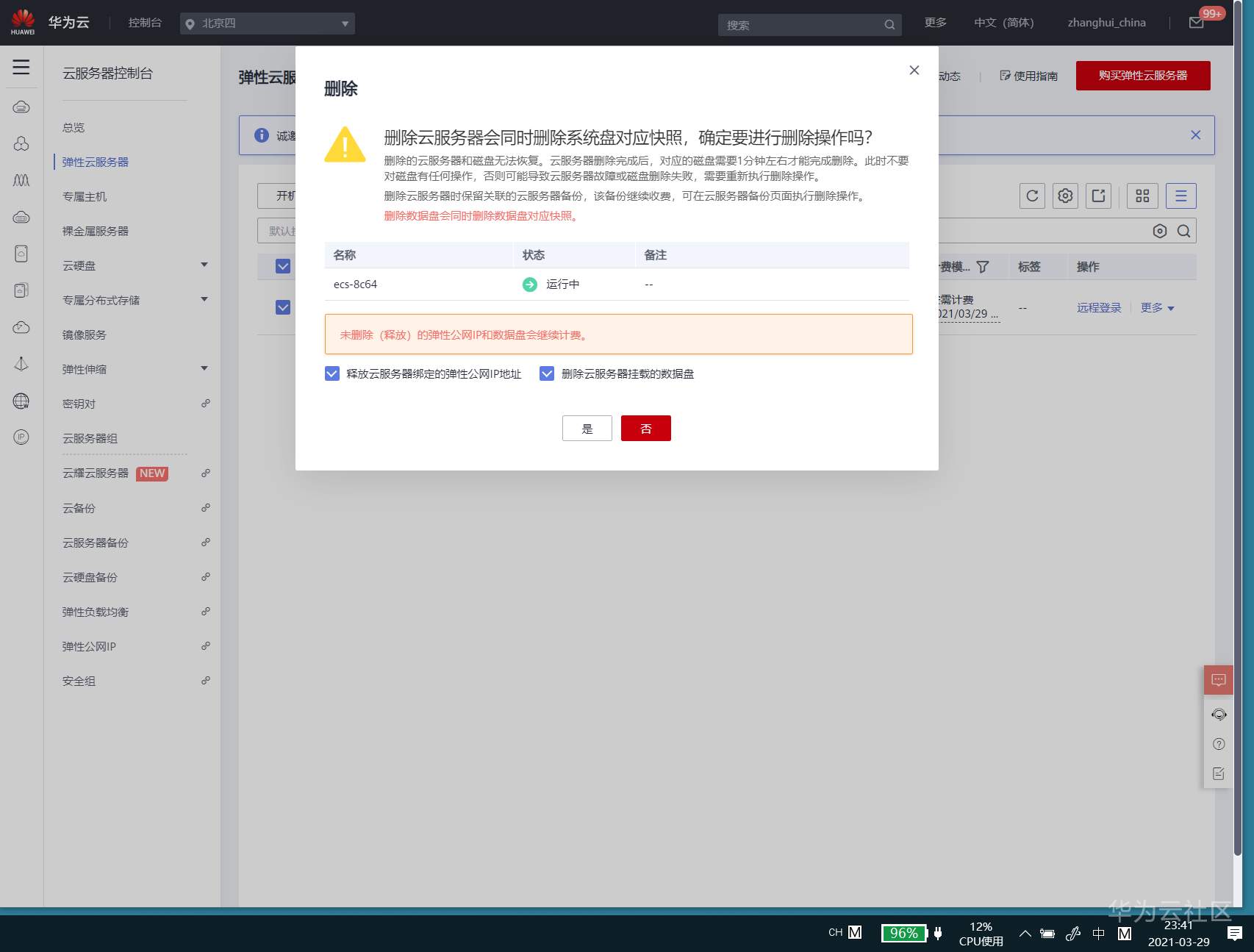The height and width of the screenshot is (952, 1254).
Task: Expand the 弹性伸缩 sidebar section
Action: point(204,368)
